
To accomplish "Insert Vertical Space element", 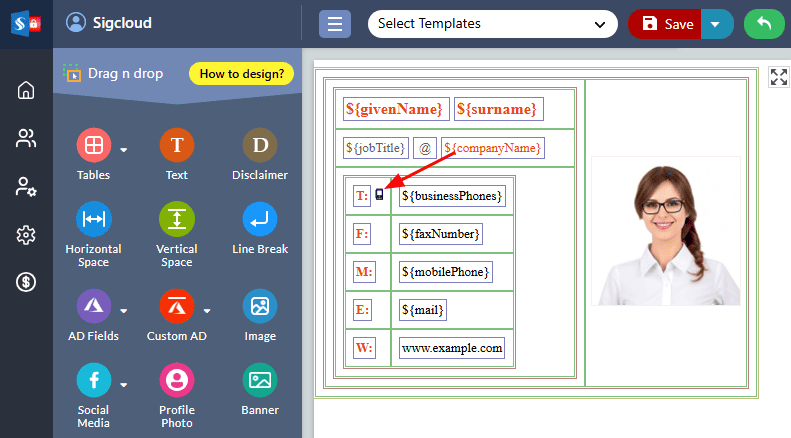I will pos(176,219).
